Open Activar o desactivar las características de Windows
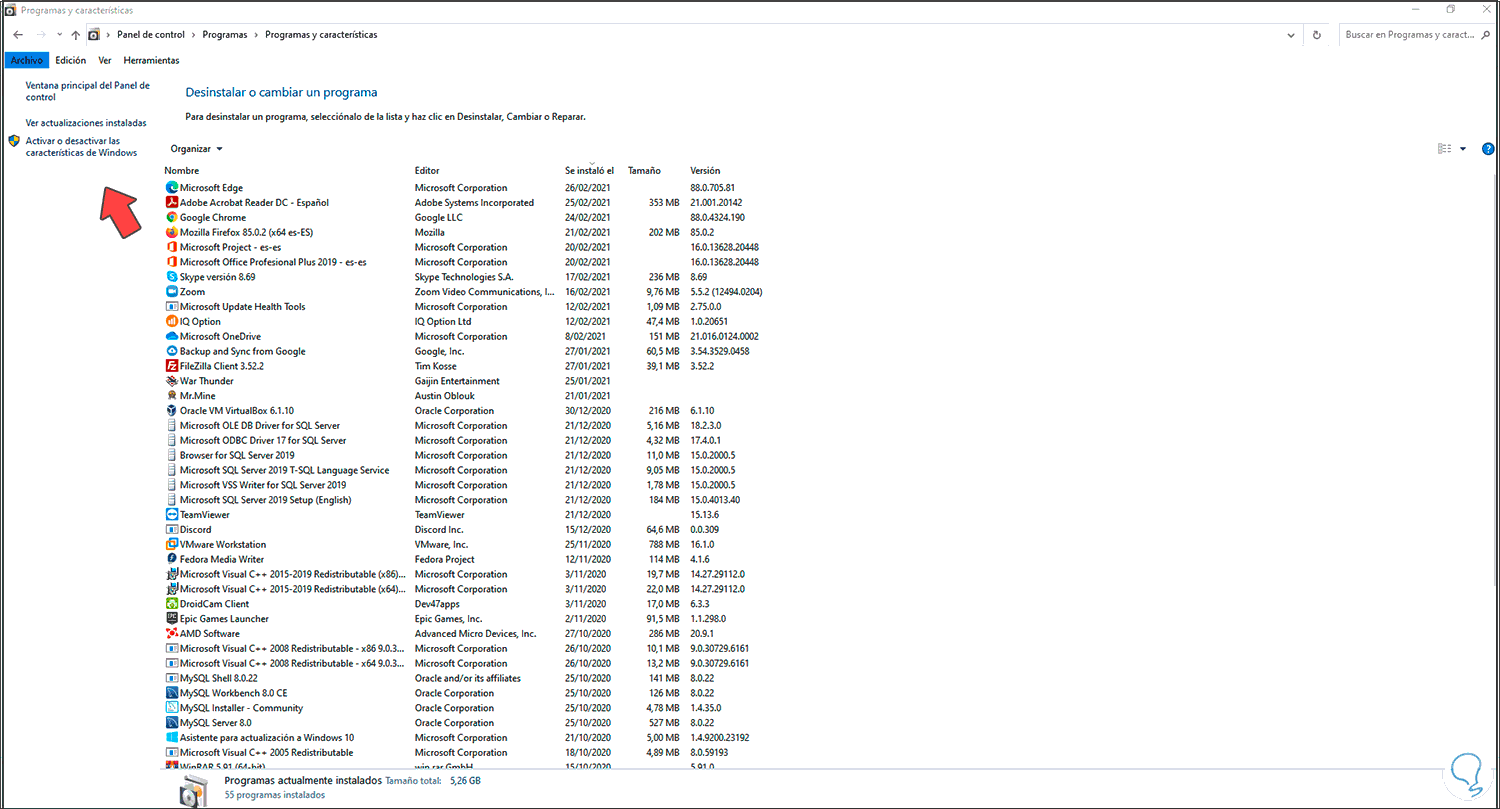Viewport: 1500px width, 809px height. (81, 146)
